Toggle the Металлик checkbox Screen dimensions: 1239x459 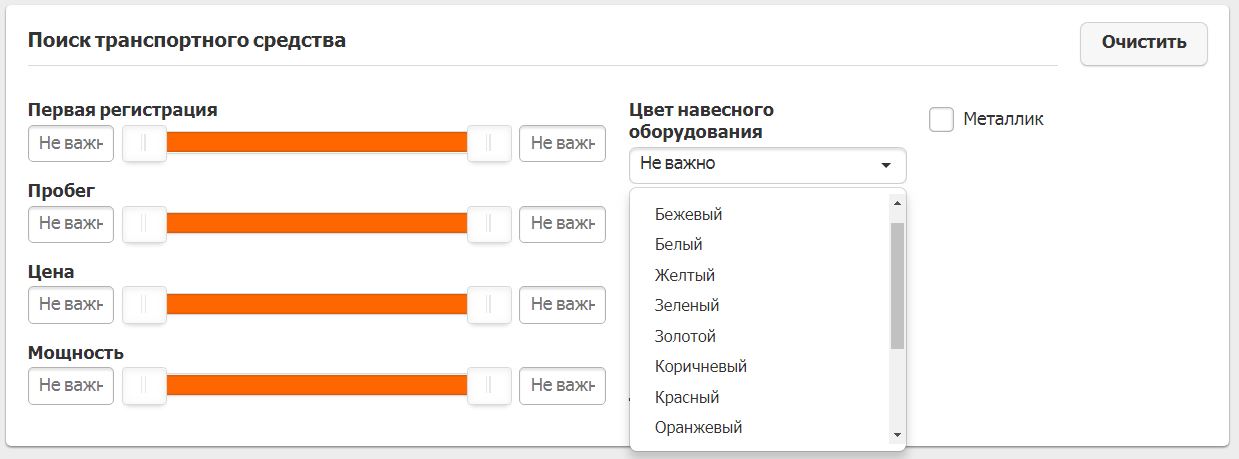(x=941, y=119)
